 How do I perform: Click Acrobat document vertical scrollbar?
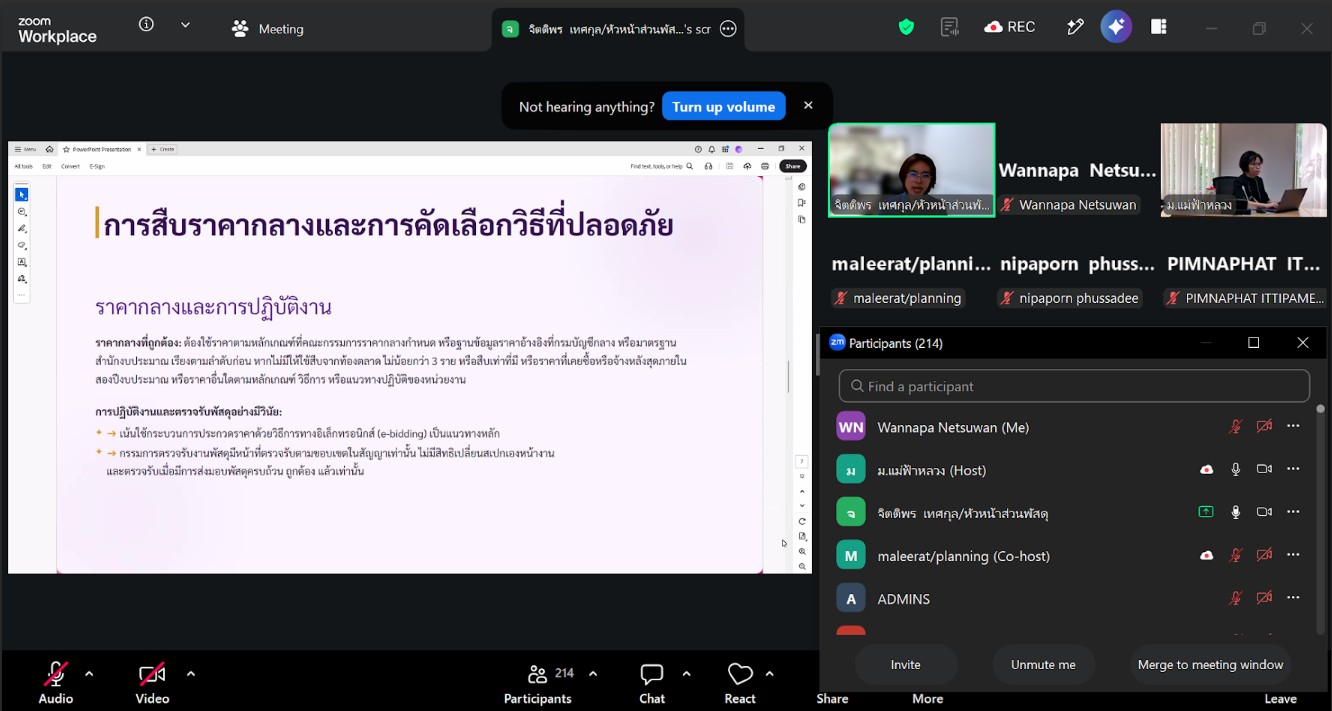tap(788, 375)
